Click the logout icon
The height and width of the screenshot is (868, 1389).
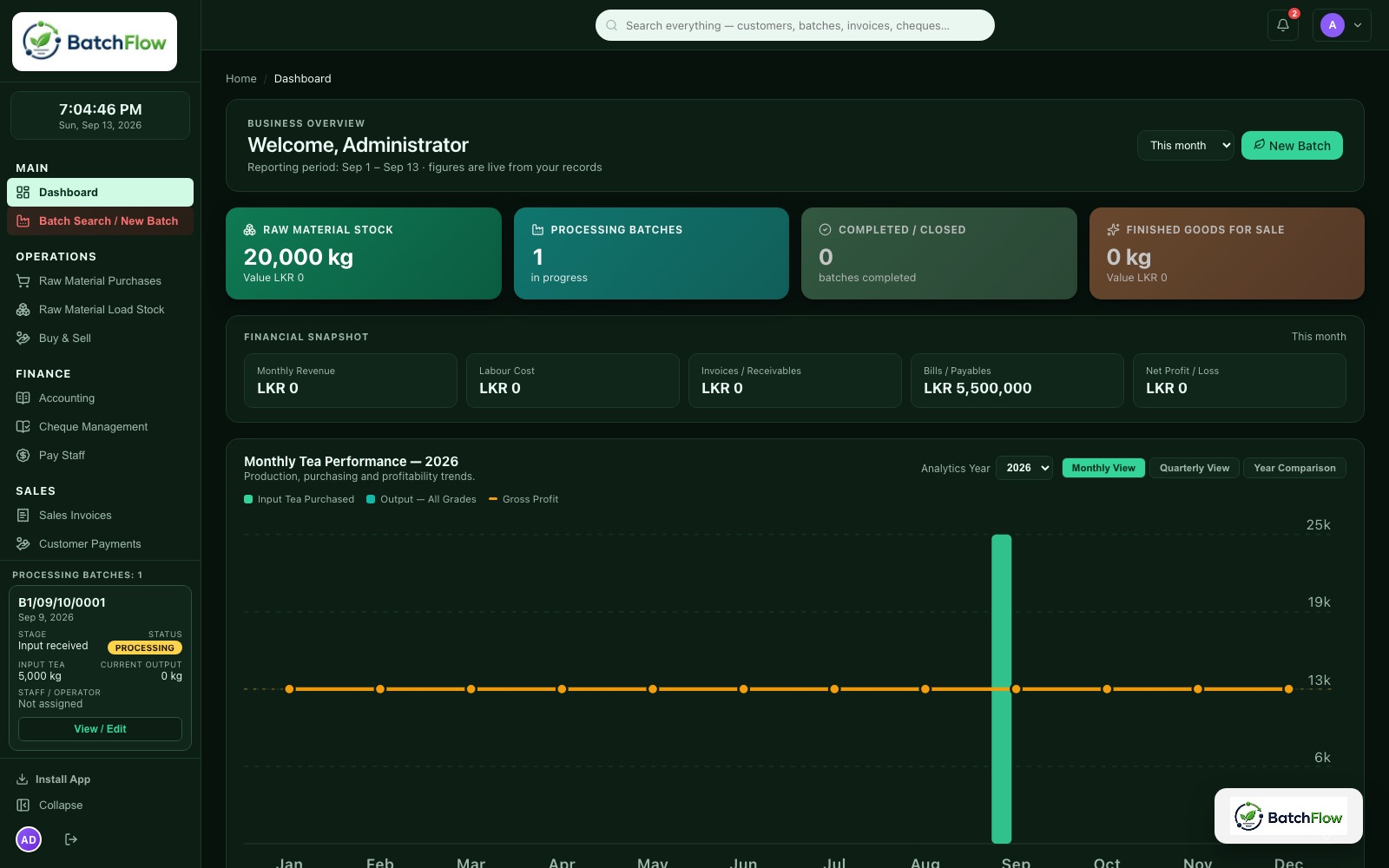[71, 839]
